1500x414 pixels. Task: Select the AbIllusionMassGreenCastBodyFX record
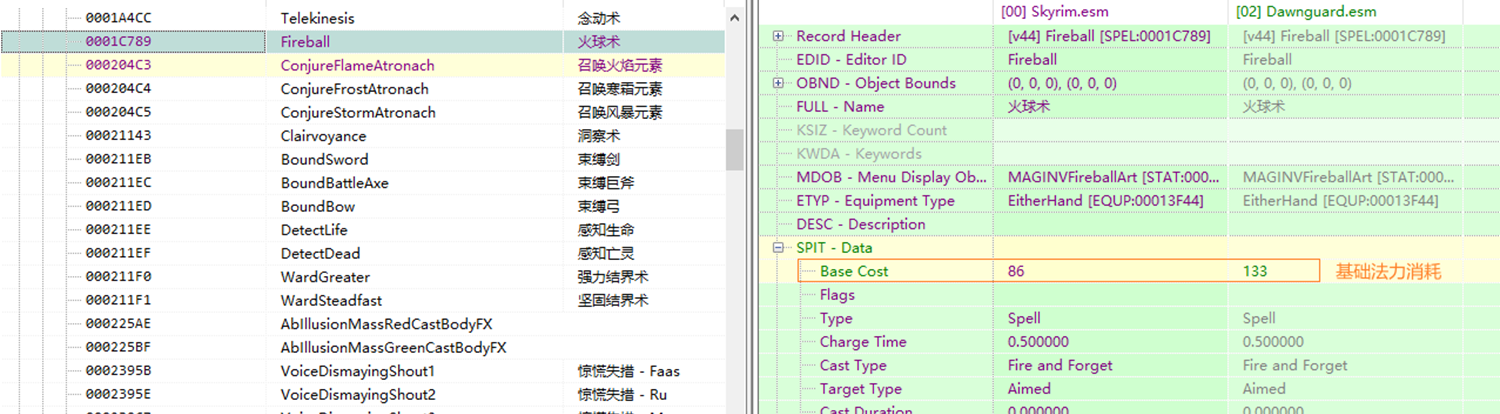(363, 347)
